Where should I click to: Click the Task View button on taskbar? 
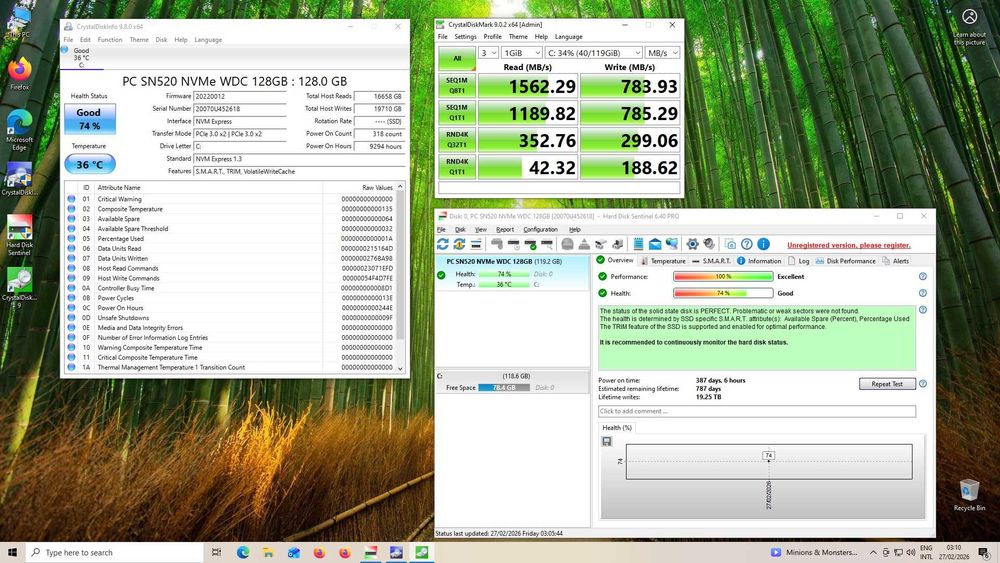pos(216,552)
